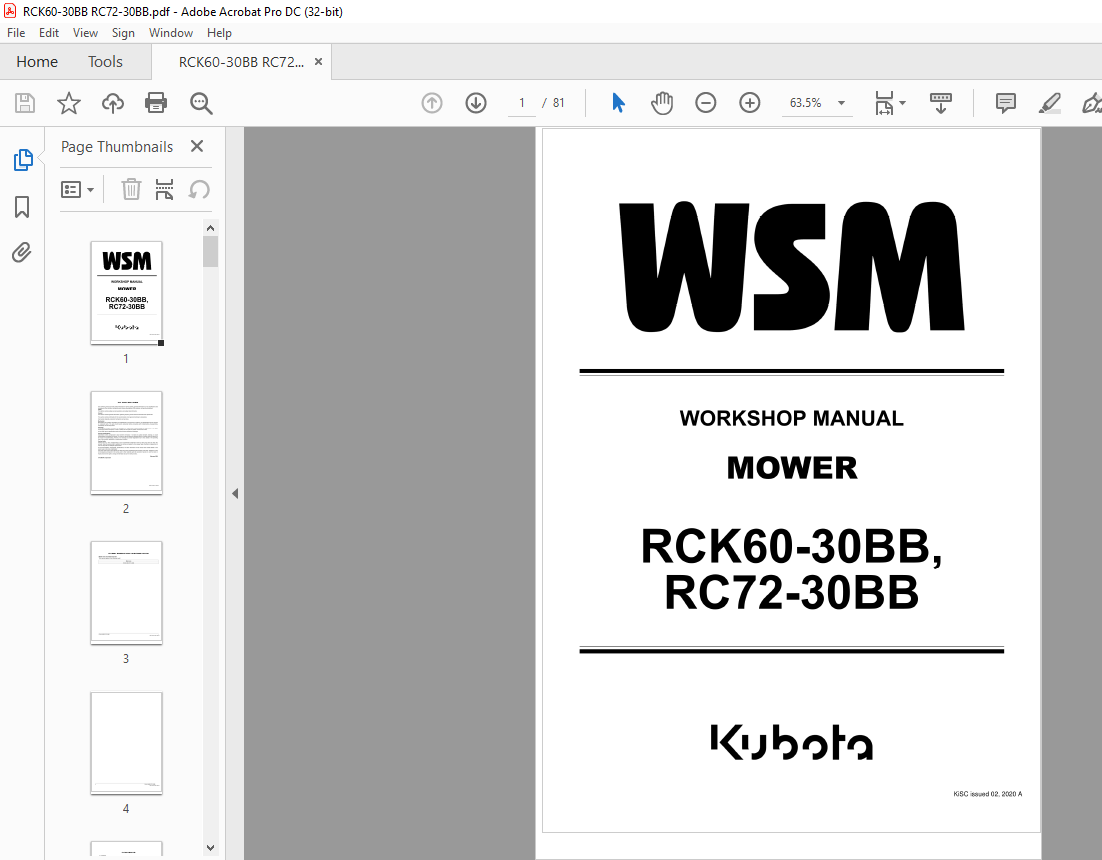The image size is (1102, 860).
Task: Click the fit page width icon
Action: pyautogui.click(x=884, y=103)
